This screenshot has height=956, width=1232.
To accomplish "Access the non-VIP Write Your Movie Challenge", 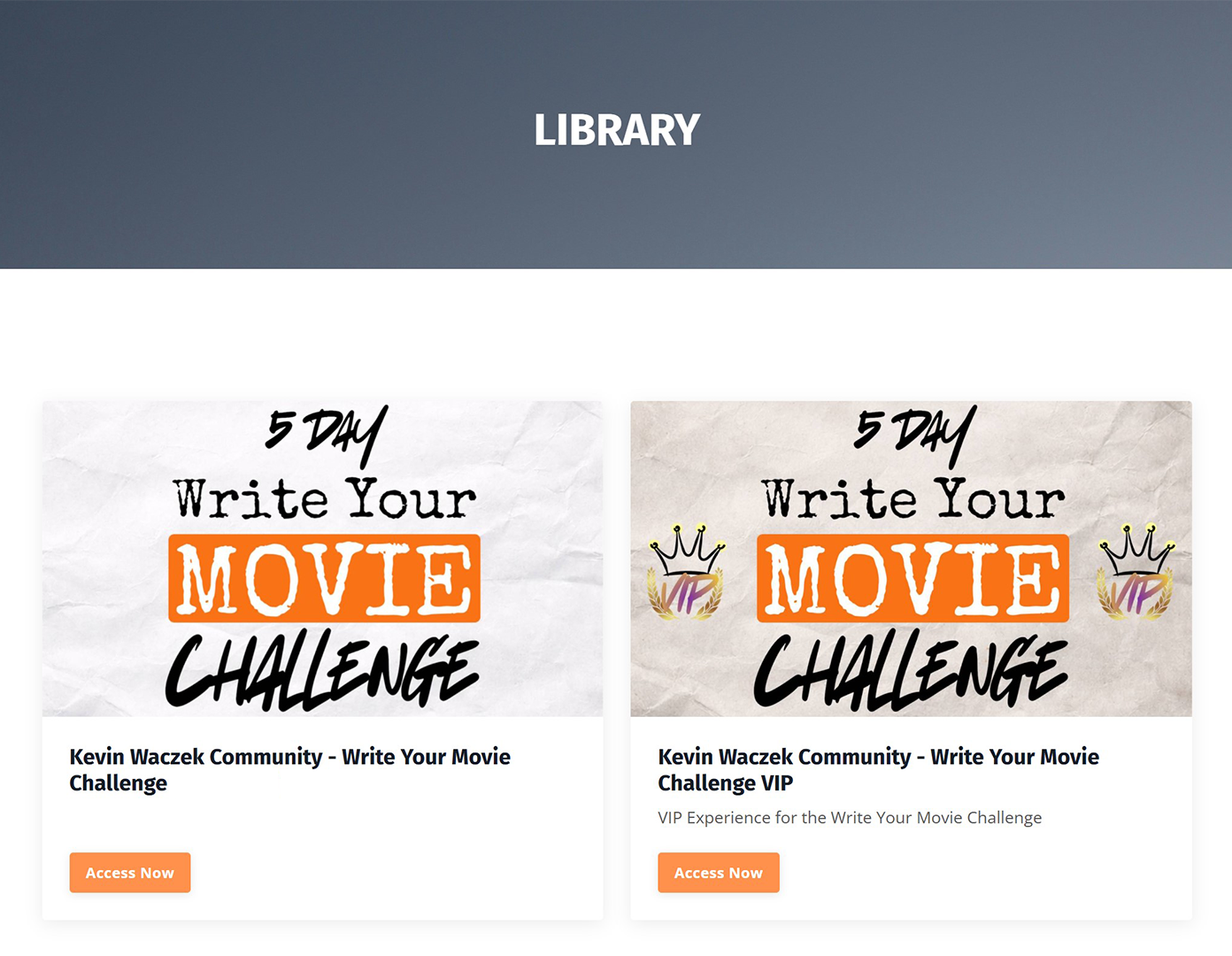I will 130,873.
